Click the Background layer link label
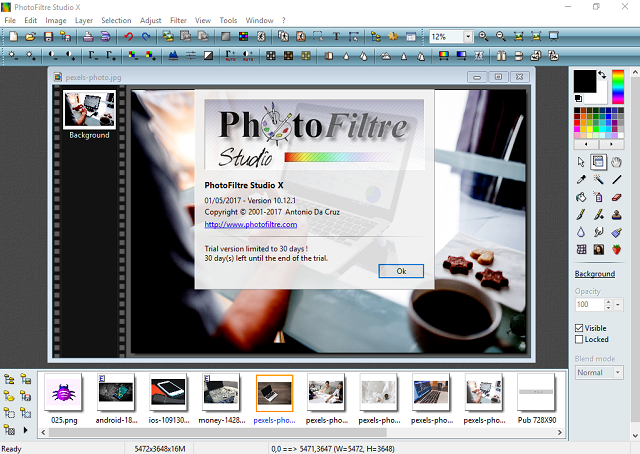640x454 pixels. (595, 274)
